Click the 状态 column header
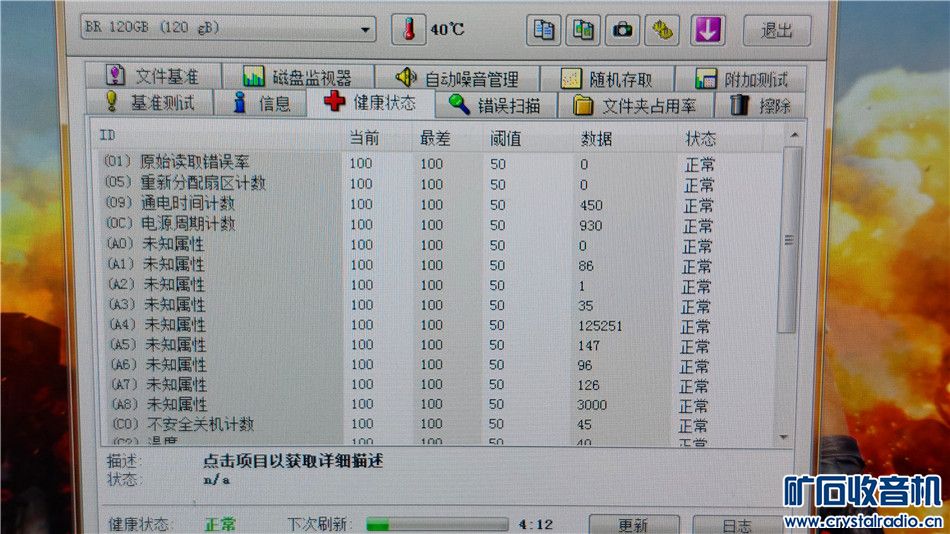 pos(700,139)
